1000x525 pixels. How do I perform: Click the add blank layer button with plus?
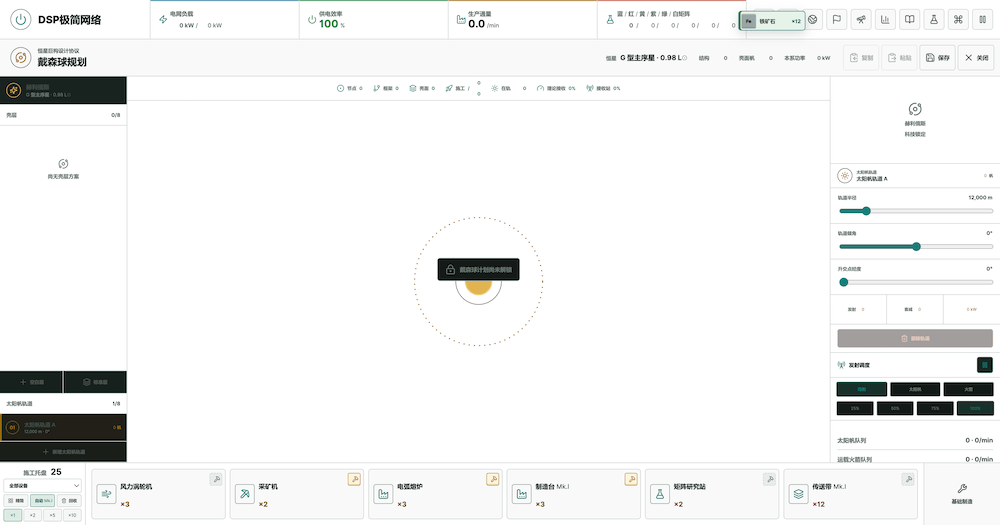[x=31, y=382]
